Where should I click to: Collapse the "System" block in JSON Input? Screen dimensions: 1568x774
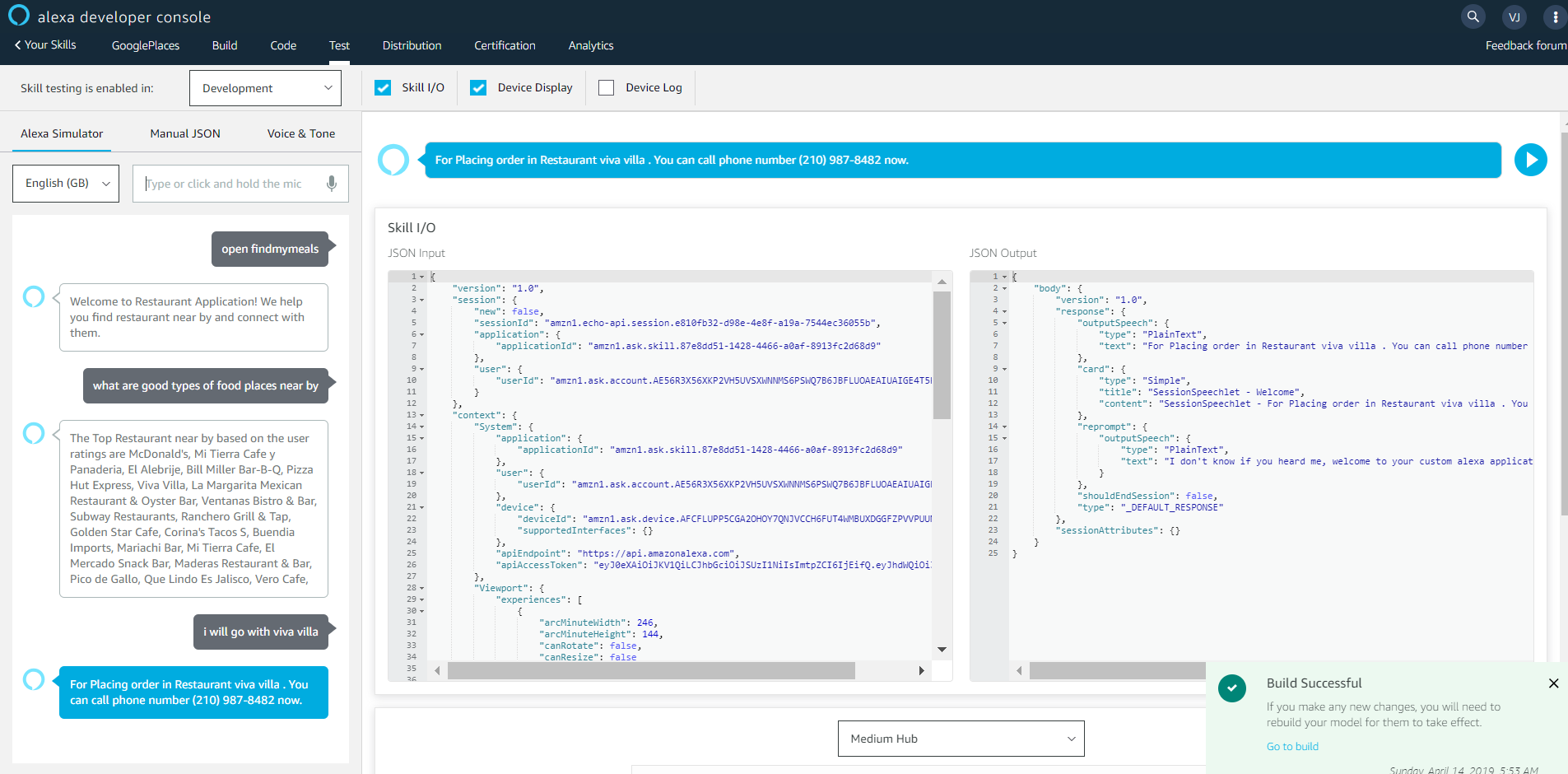point(422,427)
